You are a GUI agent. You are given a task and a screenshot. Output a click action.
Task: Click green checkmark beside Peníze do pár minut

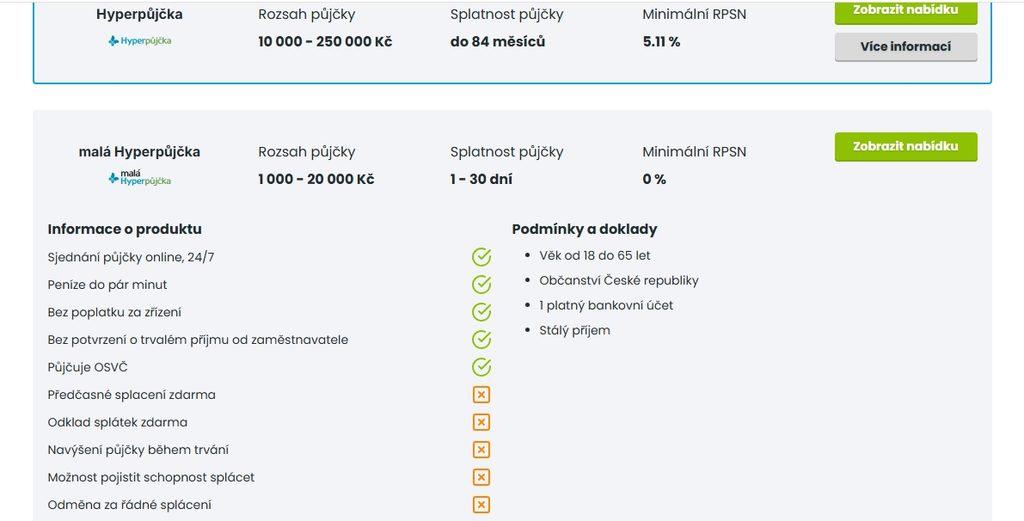coord(481,285)
